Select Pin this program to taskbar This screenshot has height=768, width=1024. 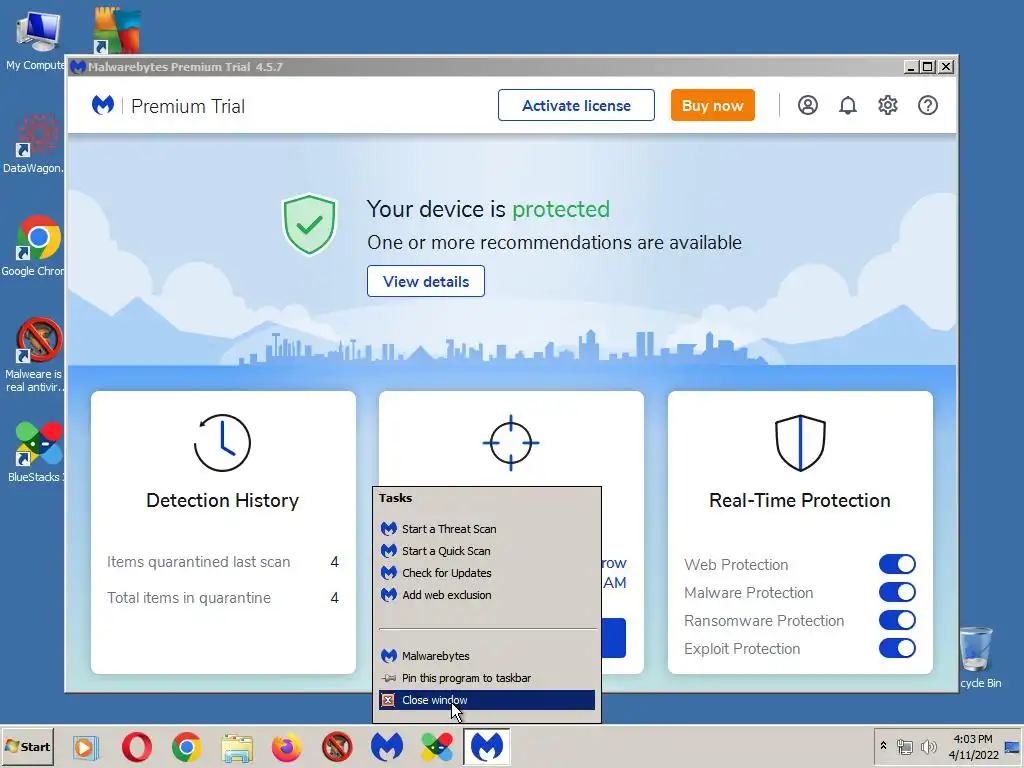pyautogui.click(x=487, y=678)
